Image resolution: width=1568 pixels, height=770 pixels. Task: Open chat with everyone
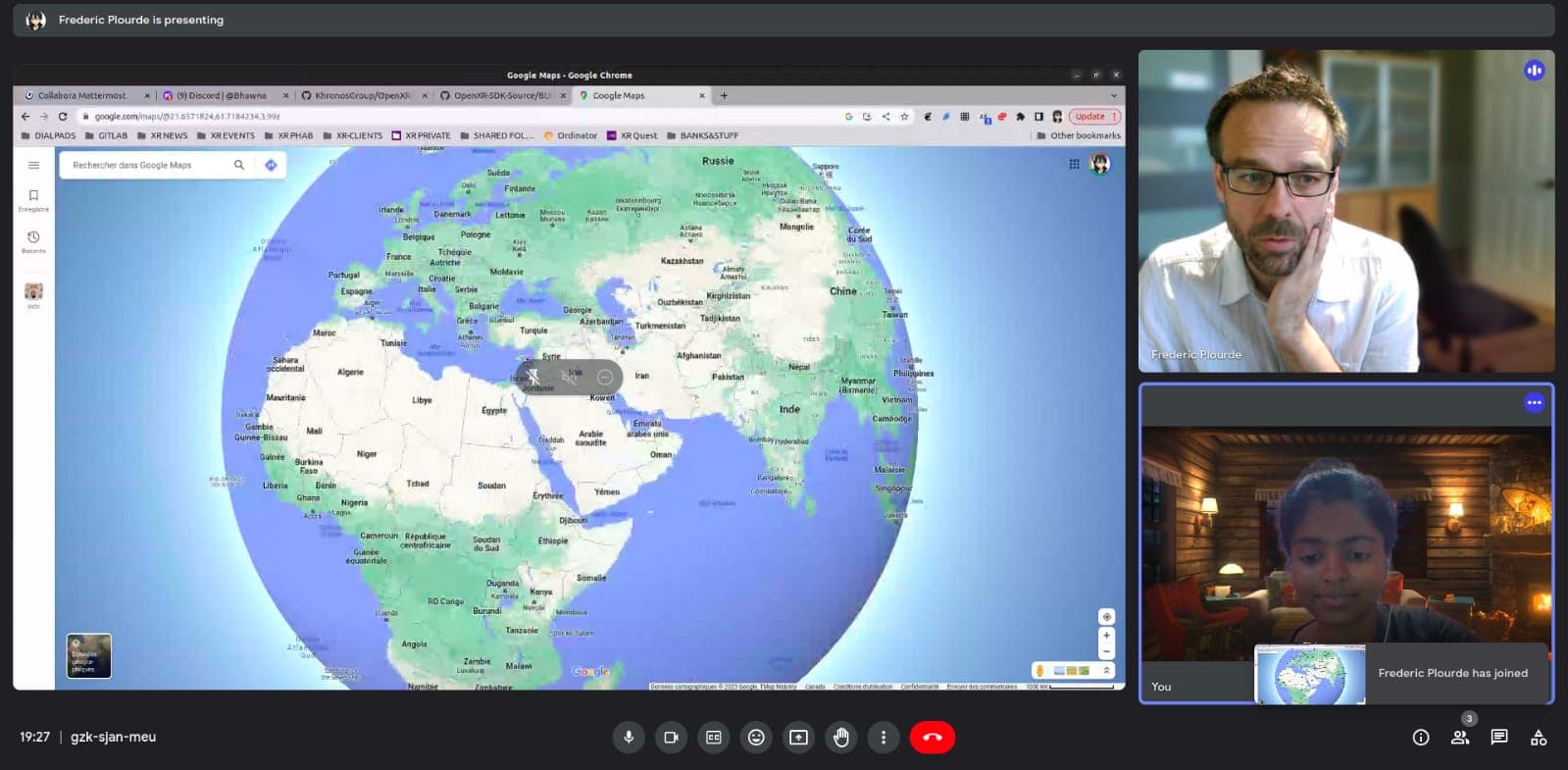point(1499,738)
